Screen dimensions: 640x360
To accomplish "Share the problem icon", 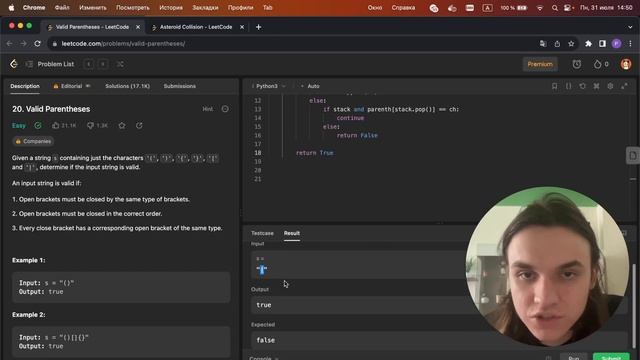I will click(139, 125).
